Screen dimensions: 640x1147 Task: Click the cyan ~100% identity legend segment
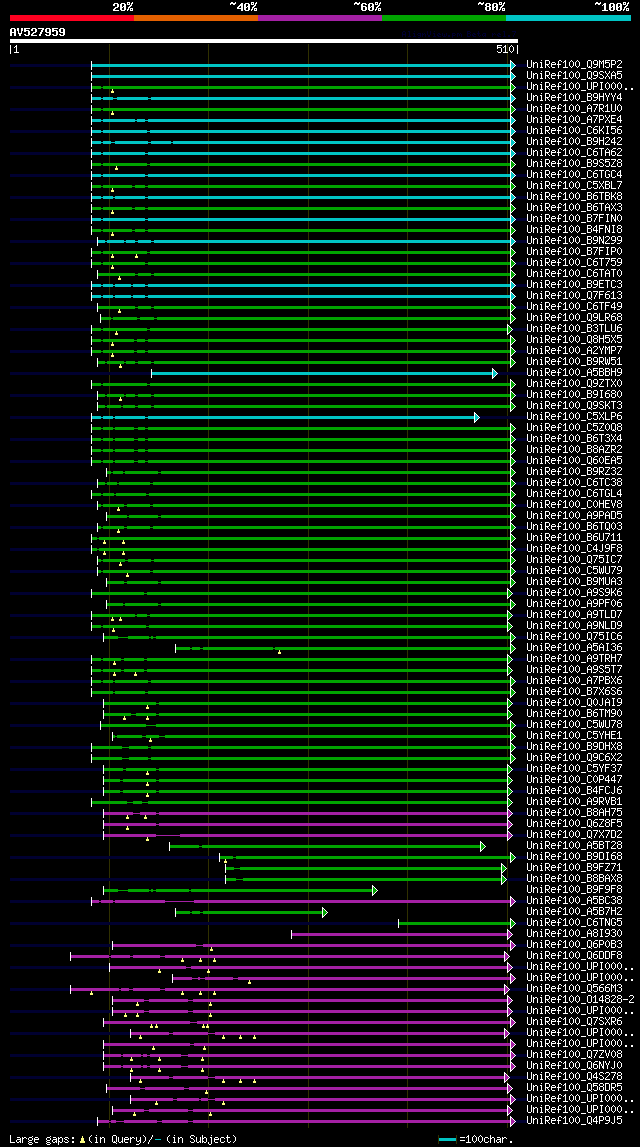568,17
